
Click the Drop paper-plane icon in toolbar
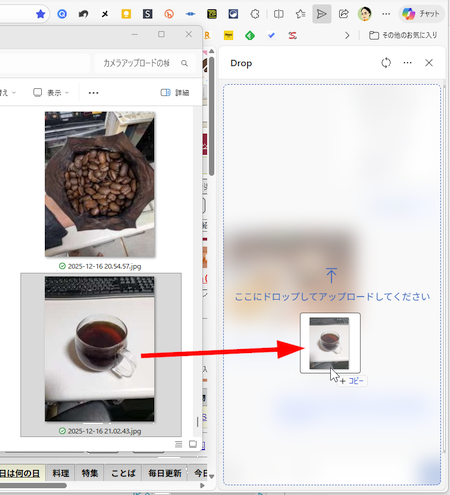tap(322, 14)
